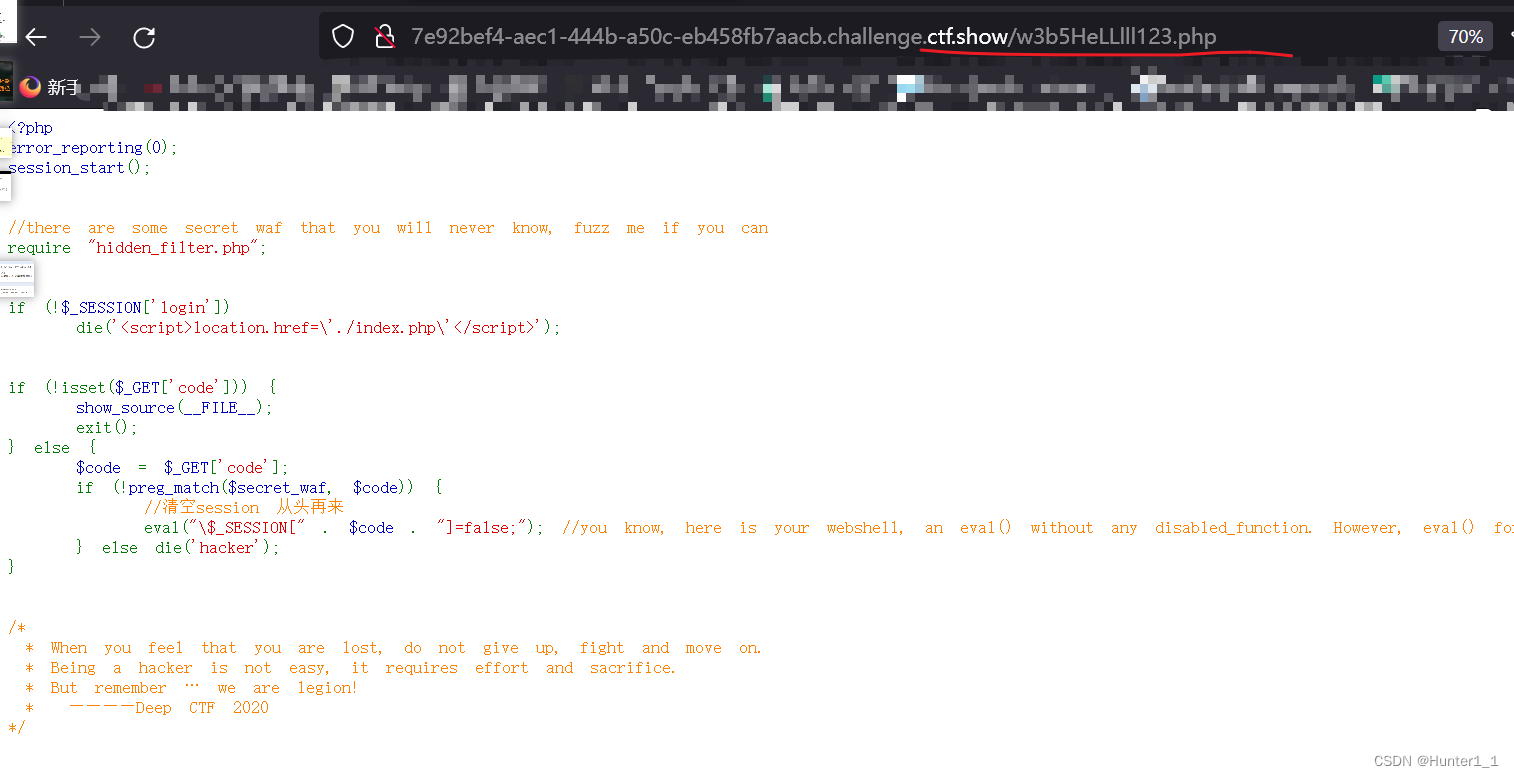The height and width of the screenshot is (777, 1514).
Task: Click the comment "//清空session 从头再来"
Action: 244,507
